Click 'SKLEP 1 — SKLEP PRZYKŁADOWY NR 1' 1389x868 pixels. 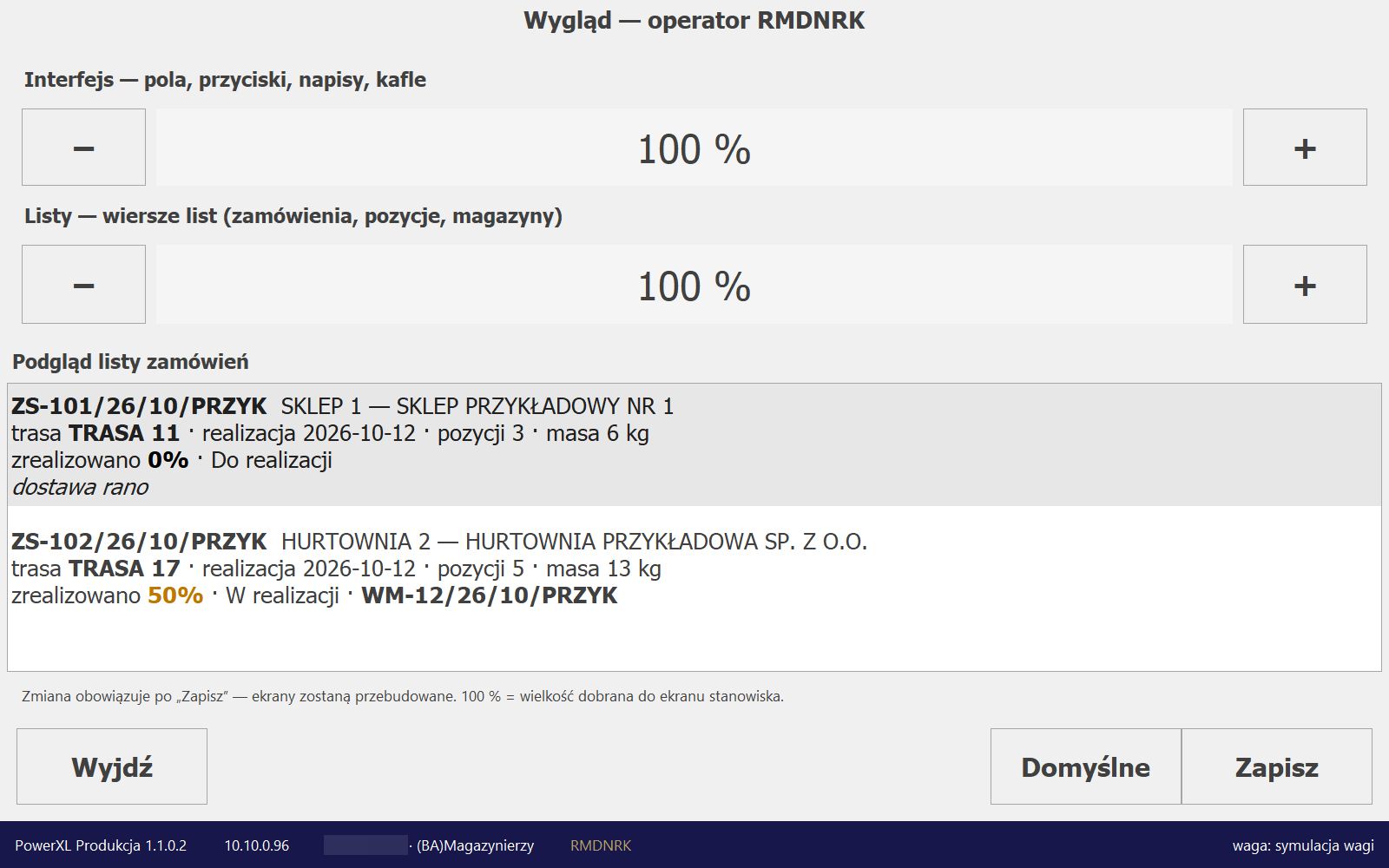477,406
